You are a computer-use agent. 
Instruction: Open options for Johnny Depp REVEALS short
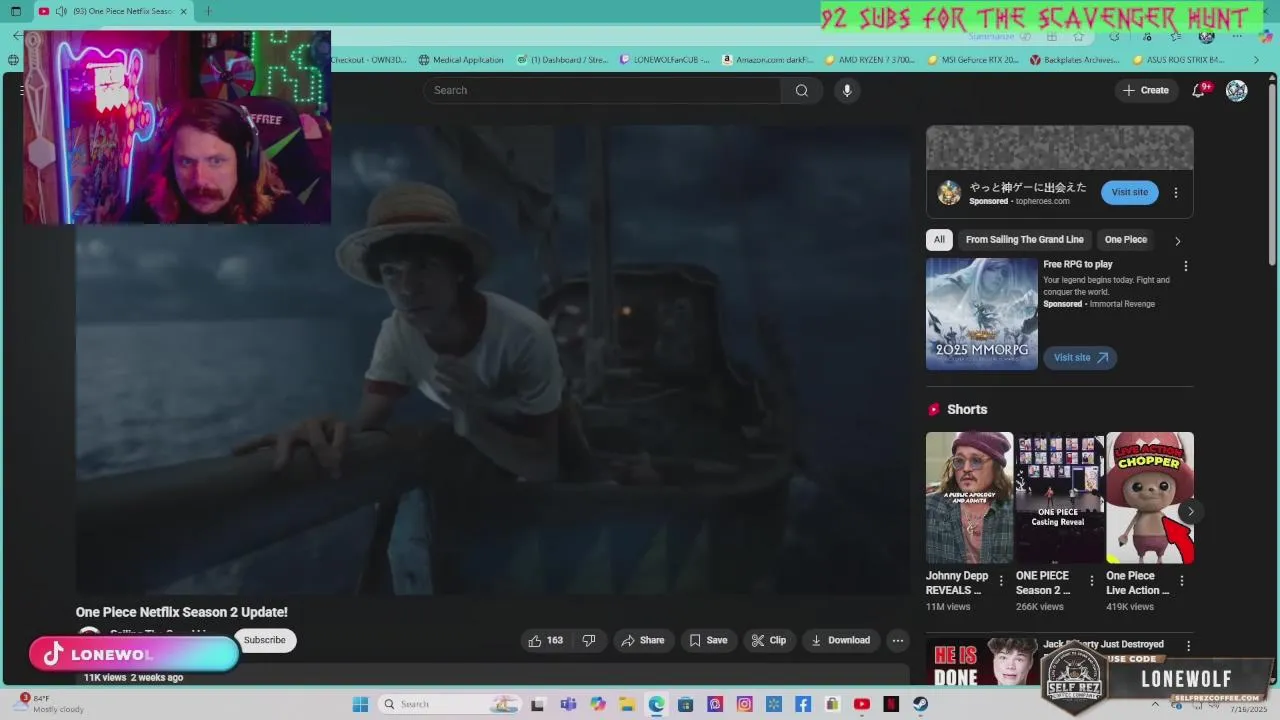1001,581
